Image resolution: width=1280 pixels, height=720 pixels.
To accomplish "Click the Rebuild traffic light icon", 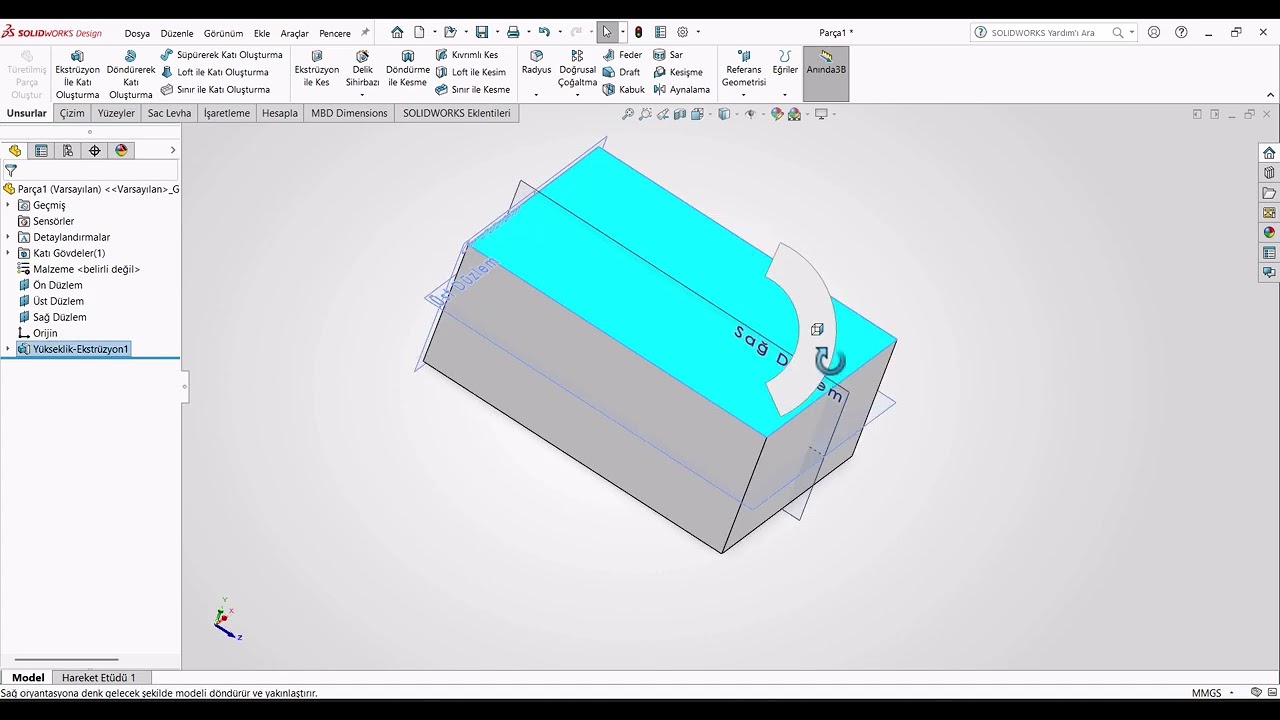I will pyautogui.click(x=639, y=32).
